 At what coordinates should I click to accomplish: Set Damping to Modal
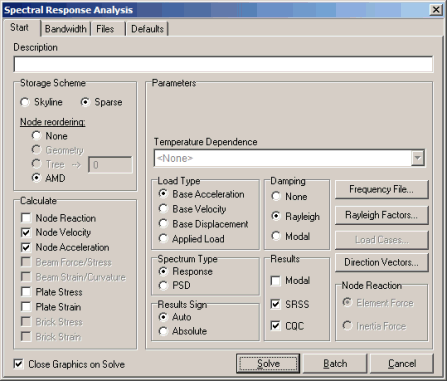[291, 236]
